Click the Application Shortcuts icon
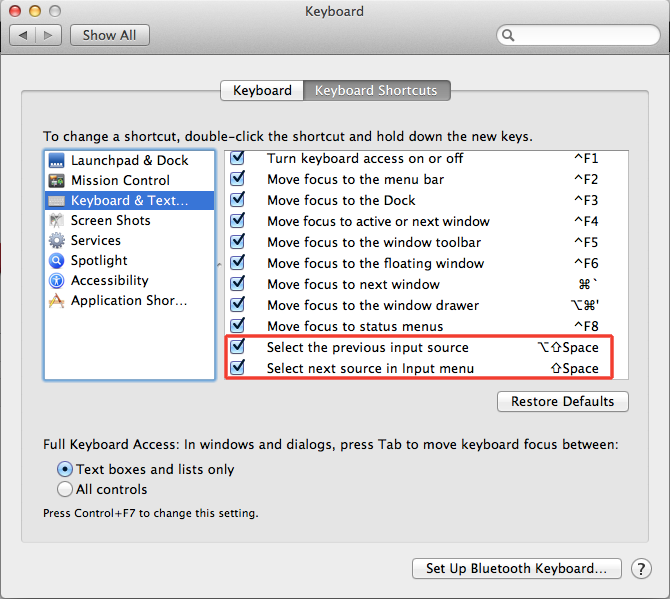The height and width of the screenshot is (599, 670). (x=56, y=301)
